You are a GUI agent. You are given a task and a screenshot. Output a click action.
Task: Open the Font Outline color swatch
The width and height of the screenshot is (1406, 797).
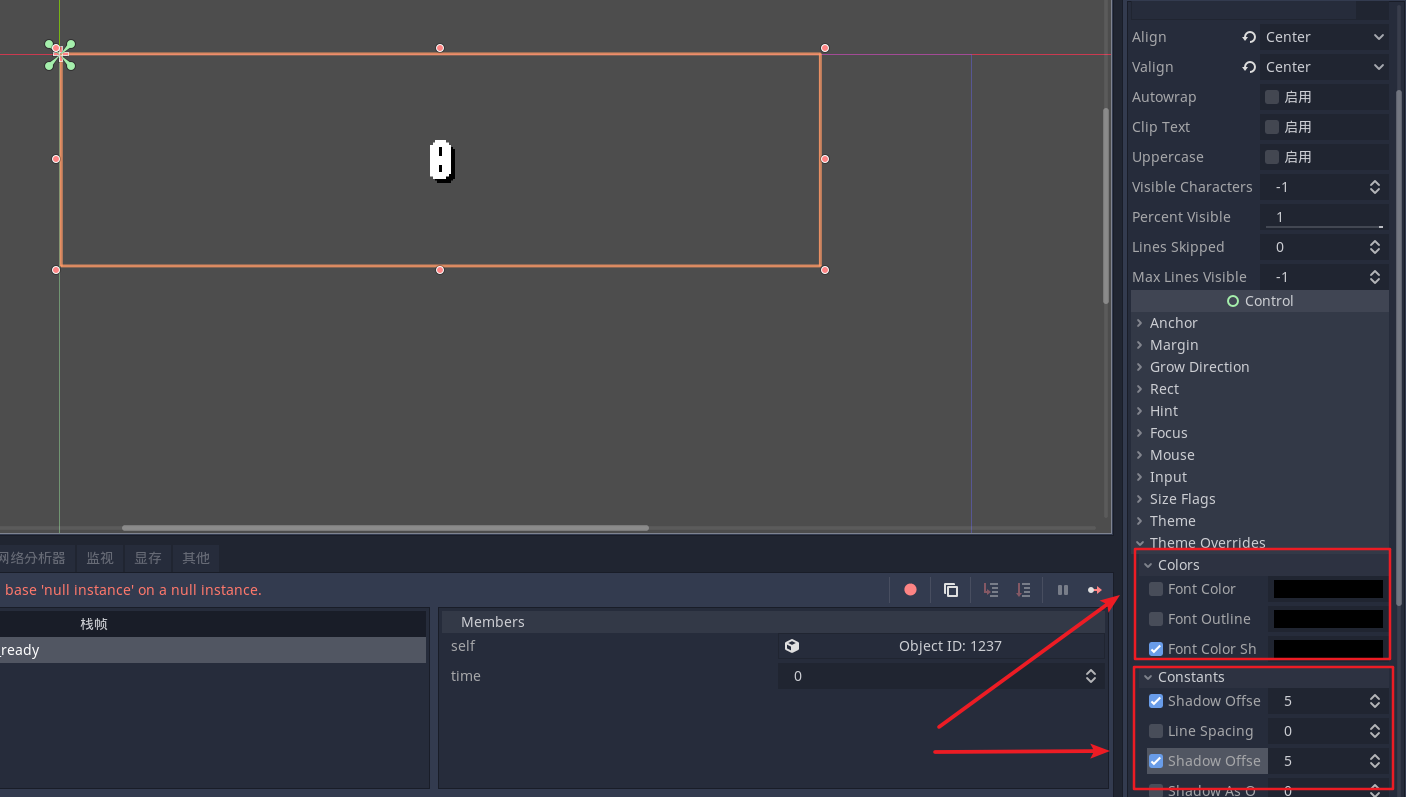click(x=1328, y=619)
